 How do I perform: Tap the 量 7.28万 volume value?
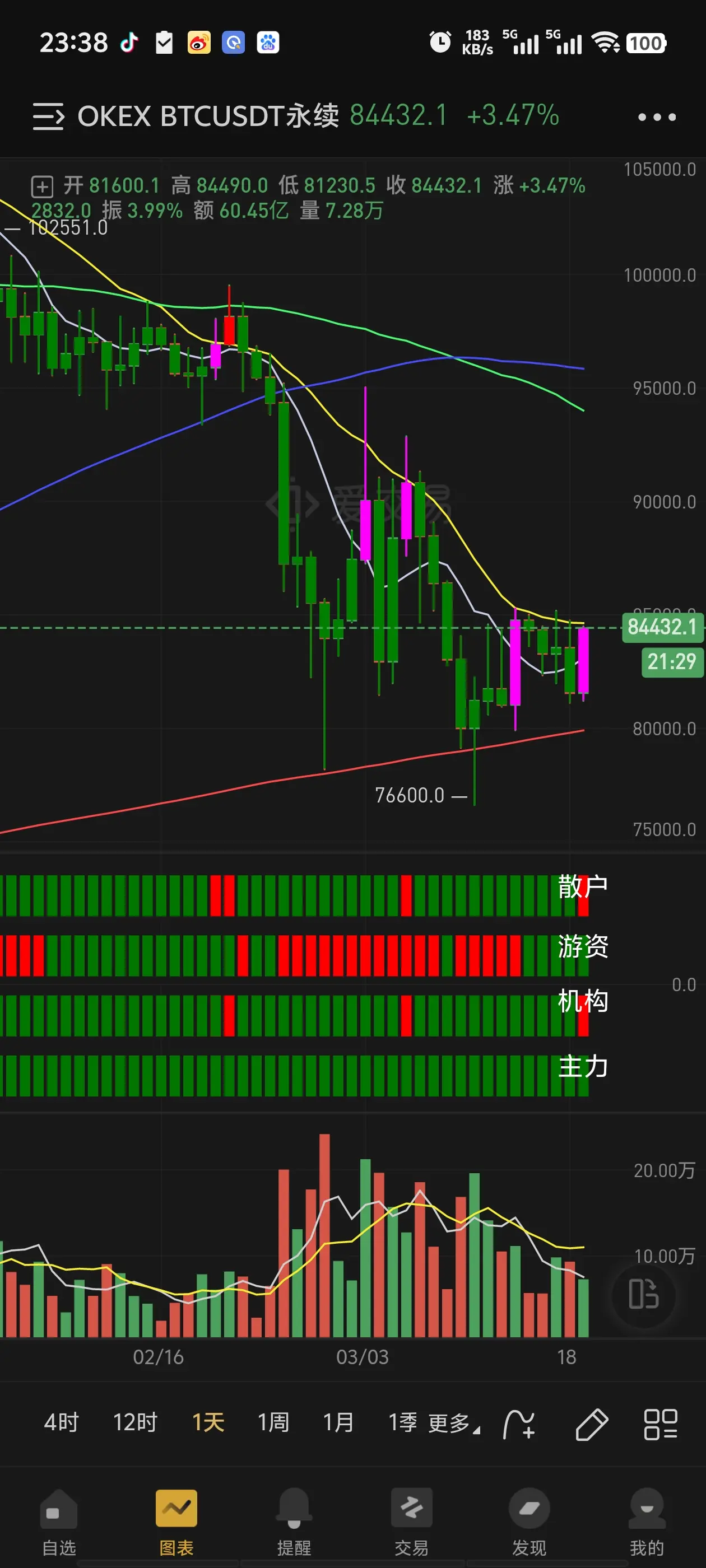(x=341, y=211)
